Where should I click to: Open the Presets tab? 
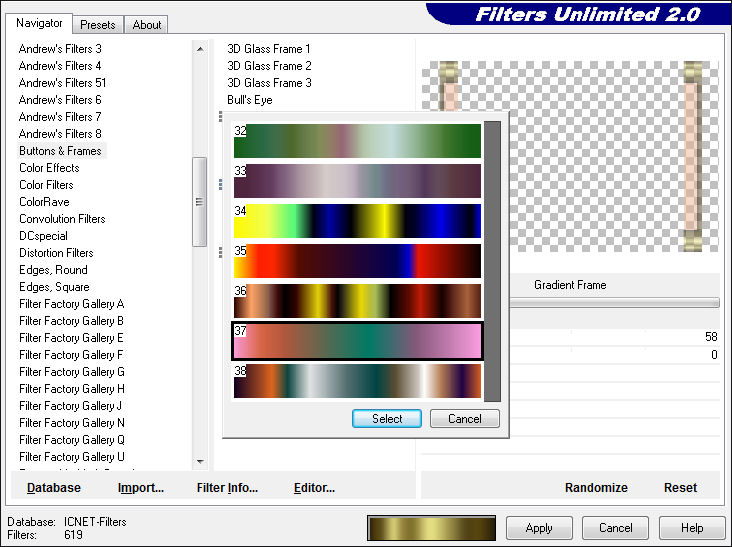pos(98,25)
